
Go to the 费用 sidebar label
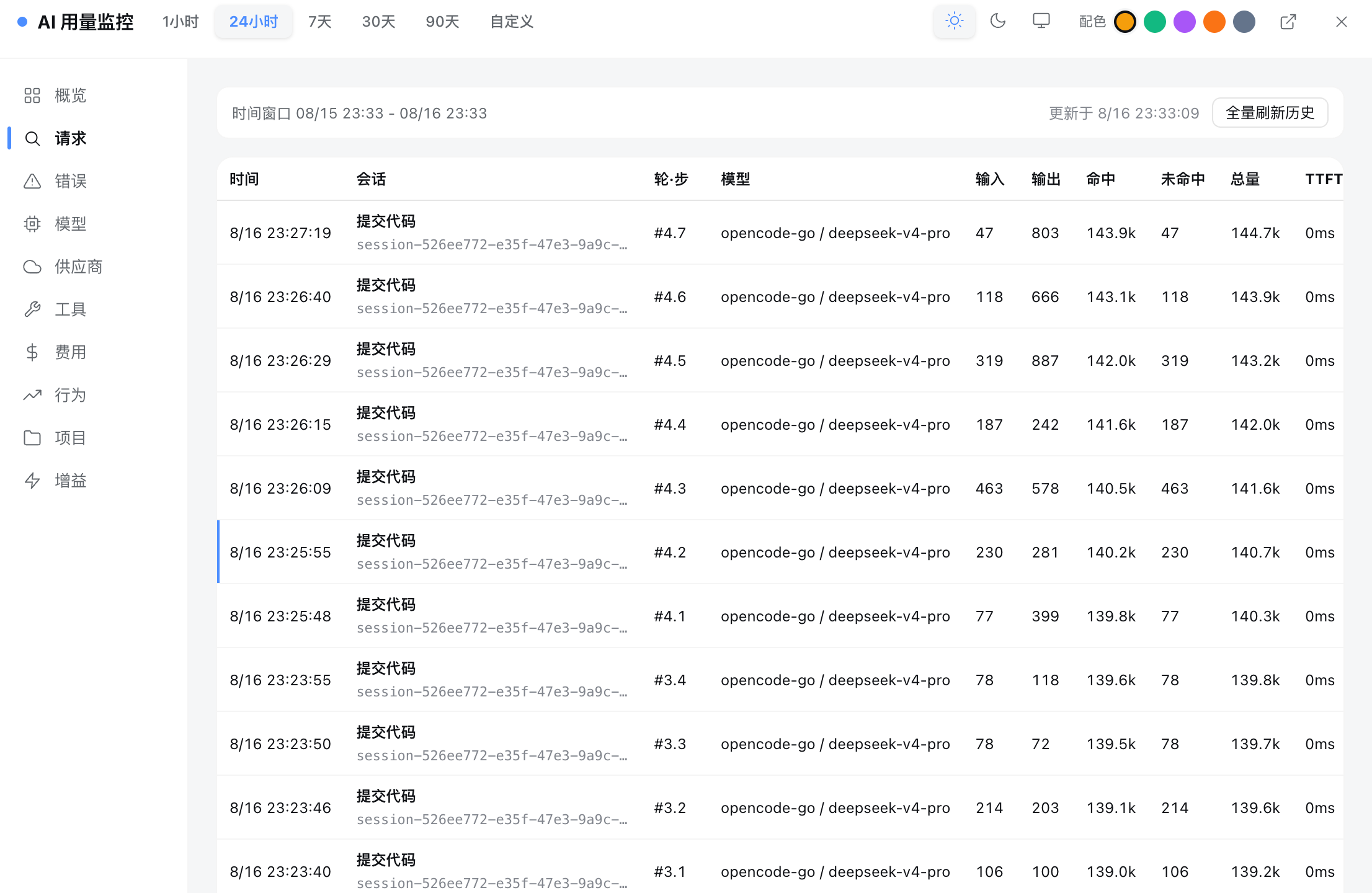point(71,352)
